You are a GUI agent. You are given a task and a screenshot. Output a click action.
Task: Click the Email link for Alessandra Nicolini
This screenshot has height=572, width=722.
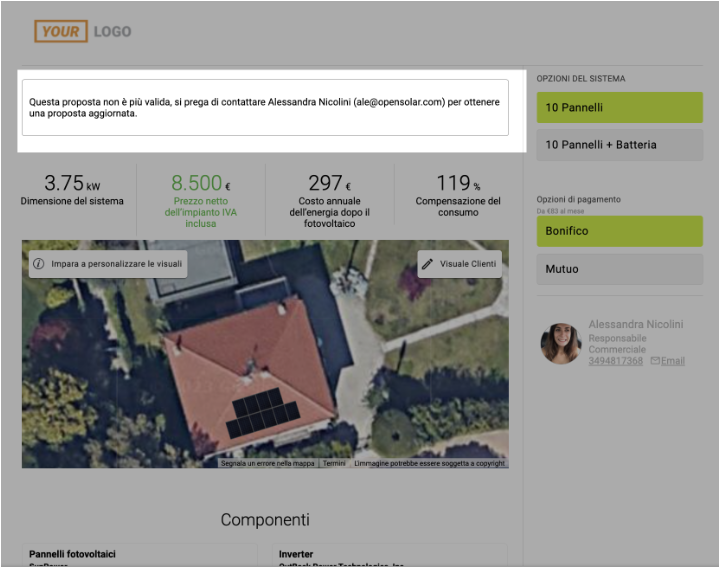pyautogui.click(x=673, y=362)
